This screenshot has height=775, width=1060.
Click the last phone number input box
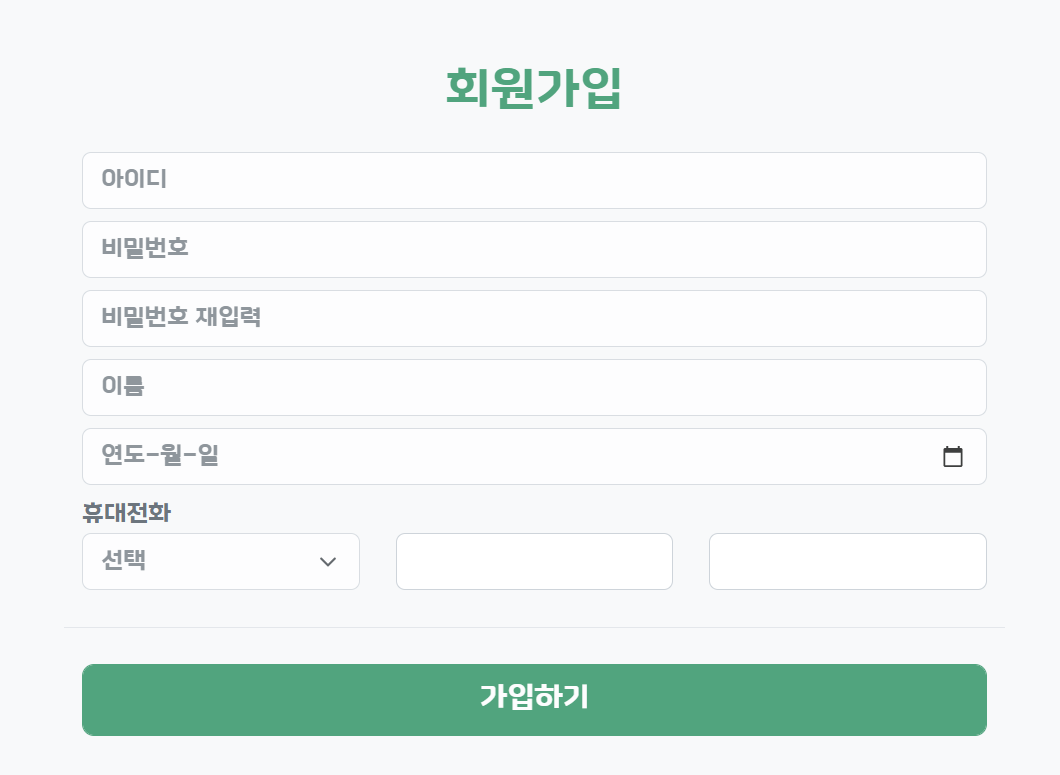pyautogui.click(x=847, y=561)
